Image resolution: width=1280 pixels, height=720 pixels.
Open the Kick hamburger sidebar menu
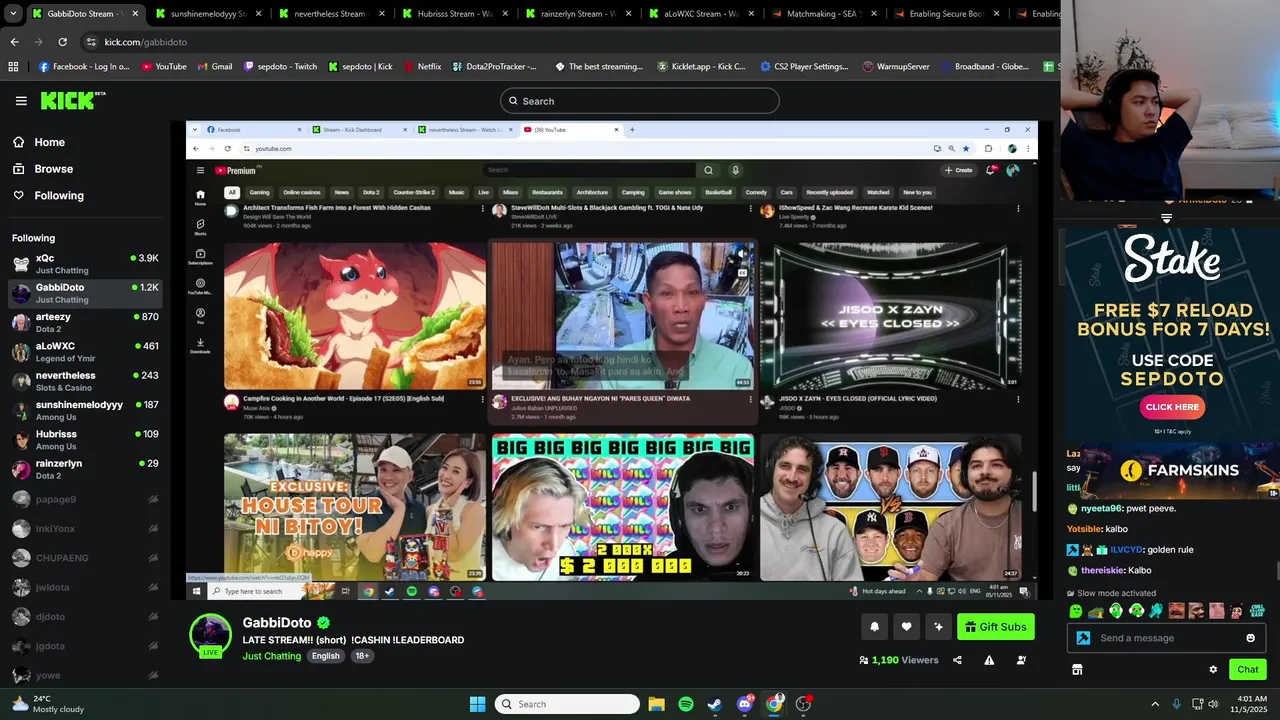click(21, 101)
